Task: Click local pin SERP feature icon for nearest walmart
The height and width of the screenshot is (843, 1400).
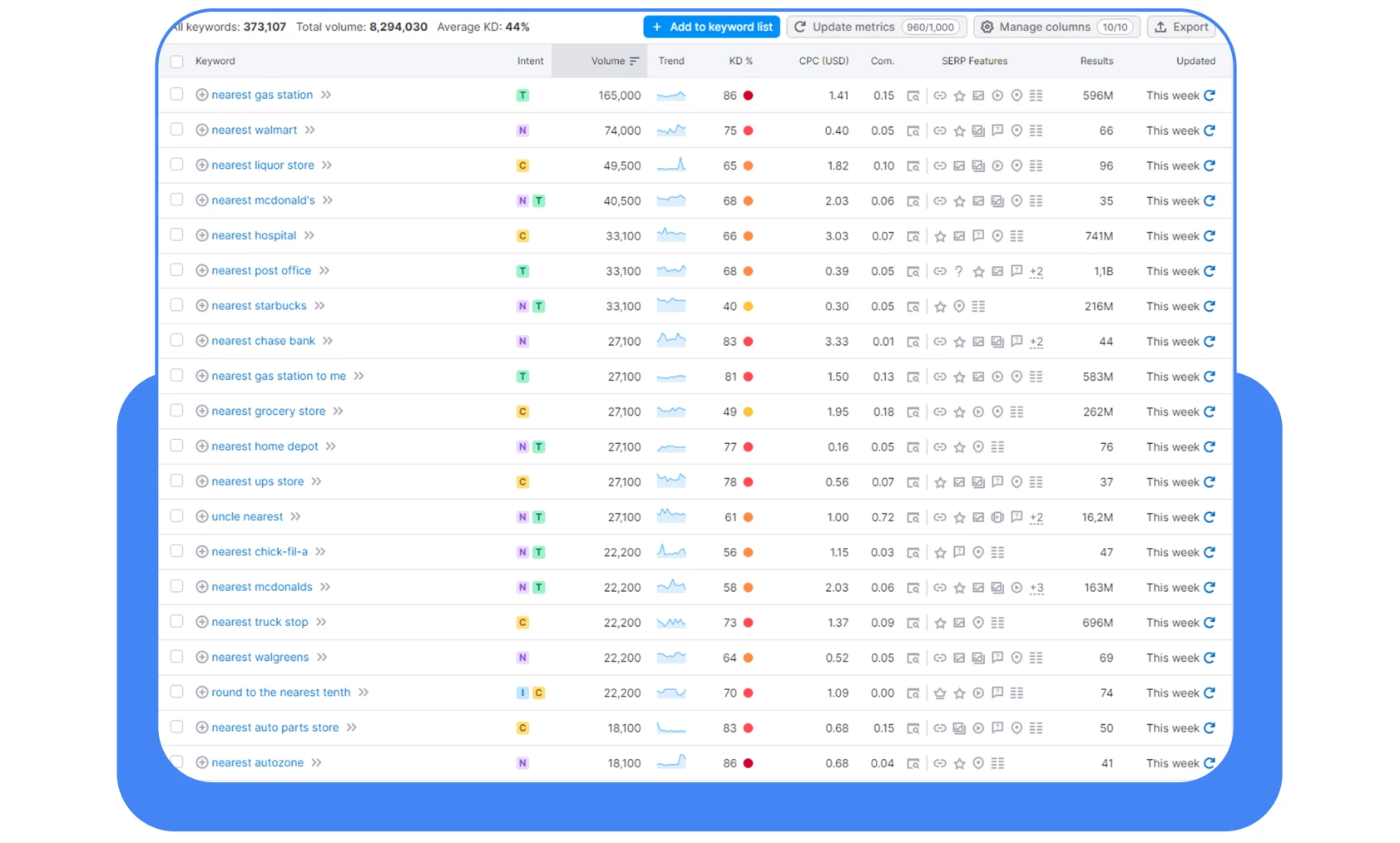Action: click(x=1017, y=131)
